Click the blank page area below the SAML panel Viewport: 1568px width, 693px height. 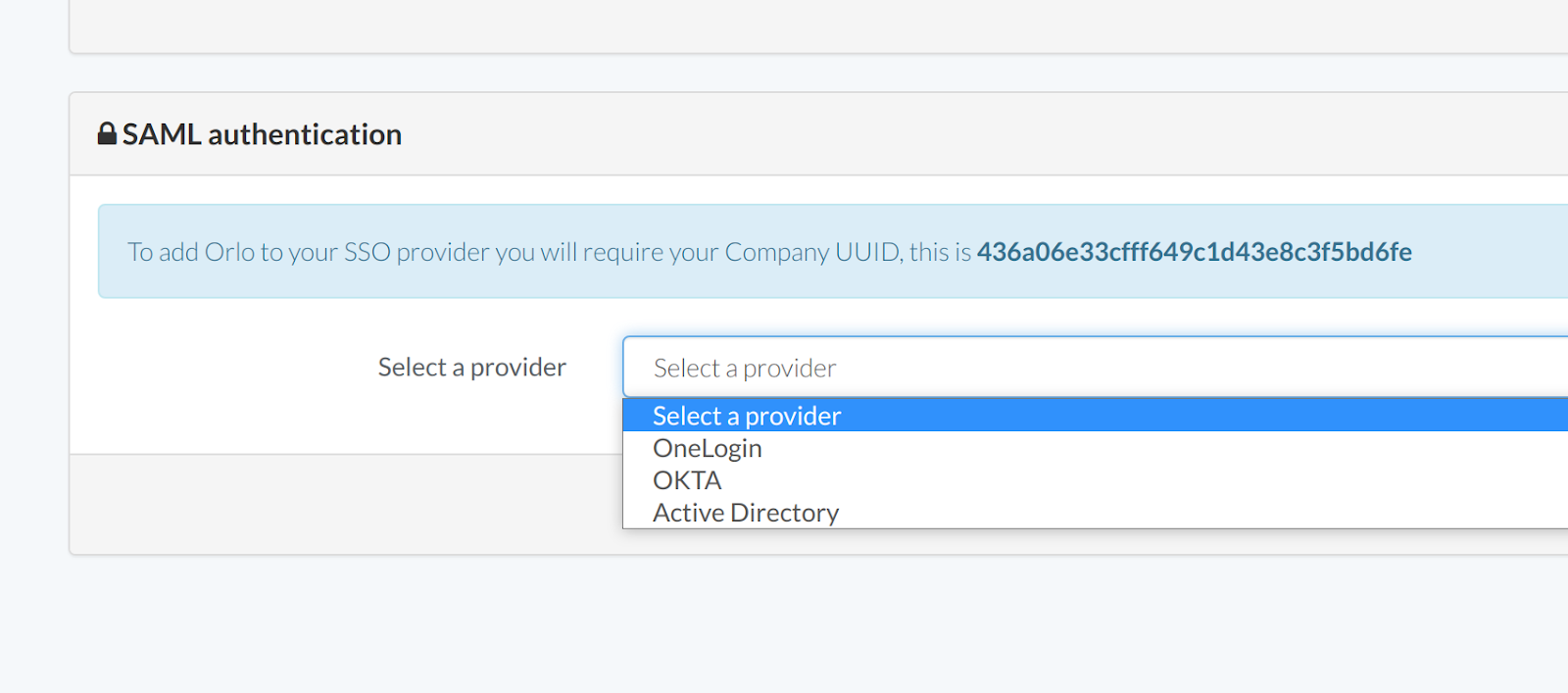[x=784, y=627]
